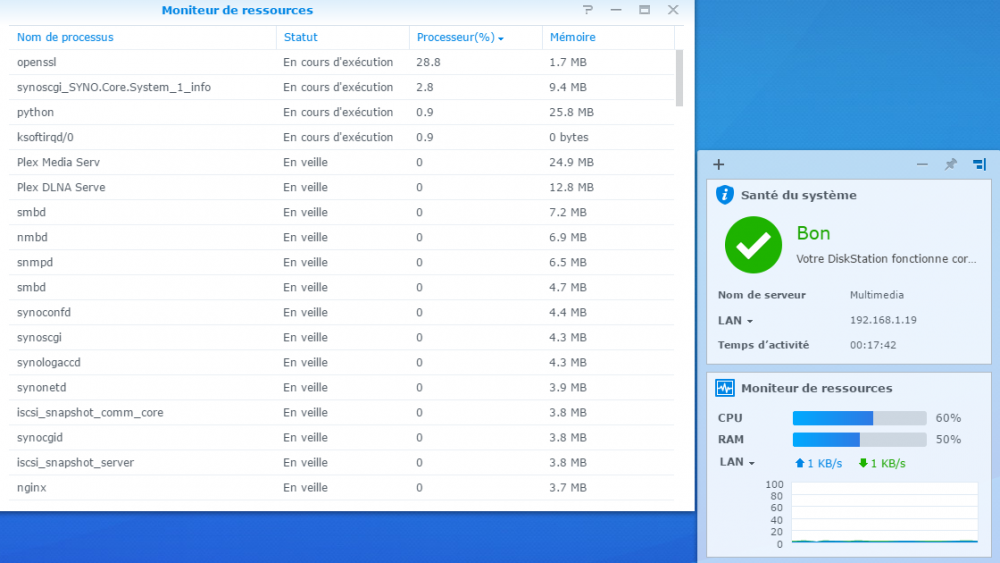
Task: Click the Santé du système widget title
Action: pos(798,195)
